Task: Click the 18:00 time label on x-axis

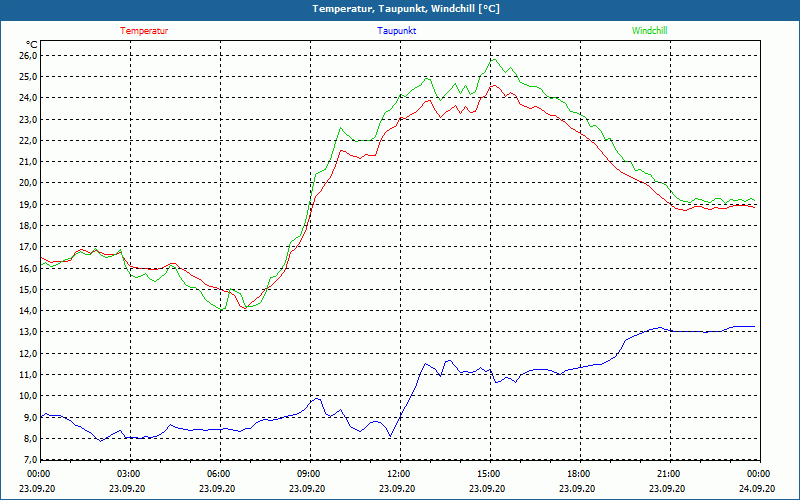Action: (x=579, y=473)
